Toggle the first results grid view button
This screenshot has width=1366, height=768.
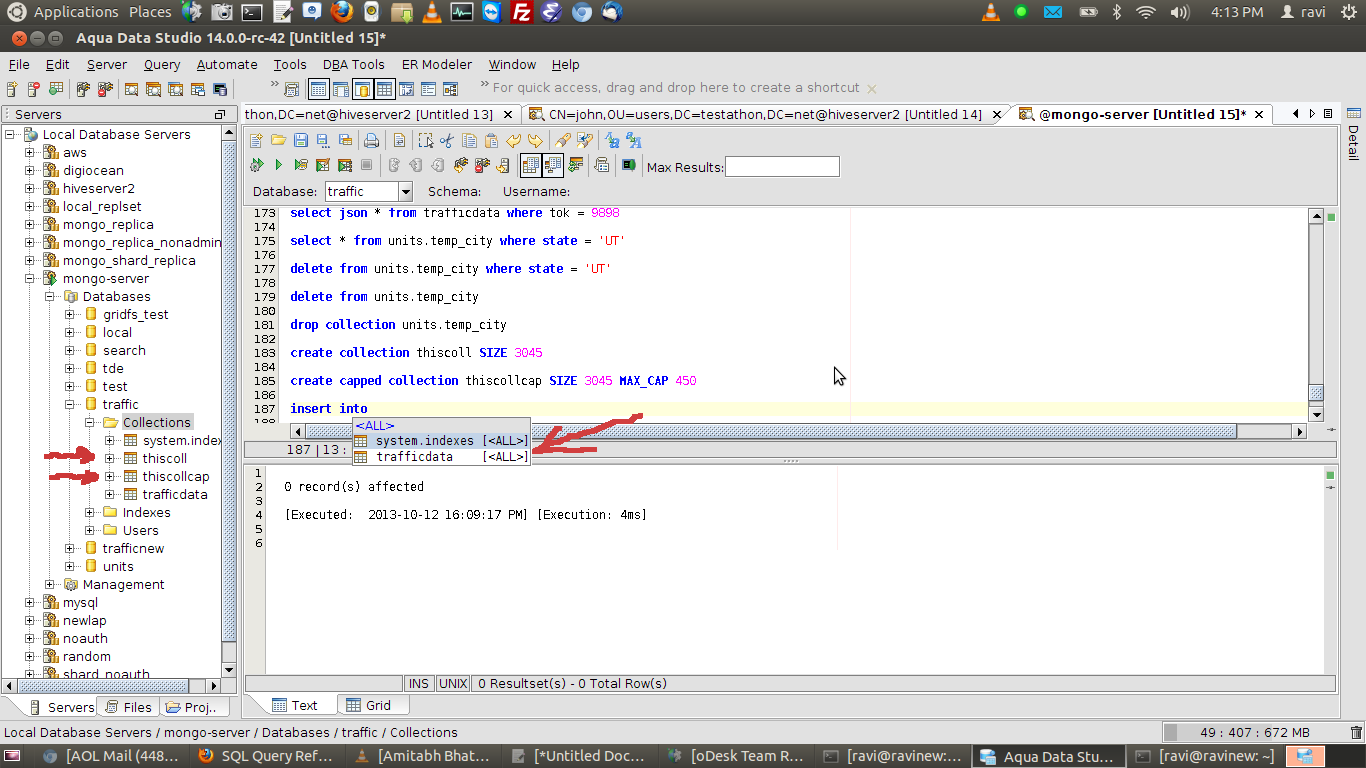530,165
